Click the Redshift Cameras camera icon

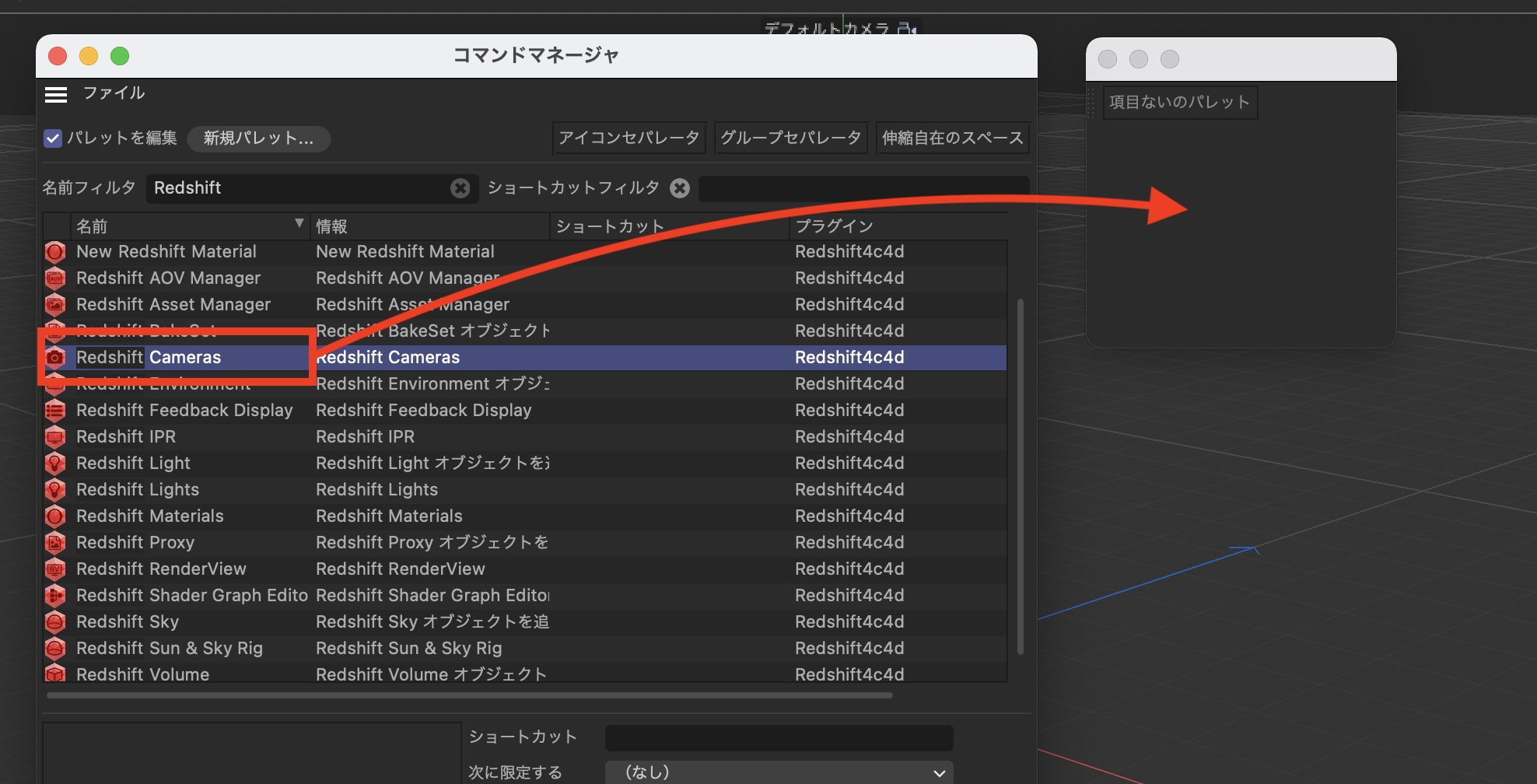(55, 357)
